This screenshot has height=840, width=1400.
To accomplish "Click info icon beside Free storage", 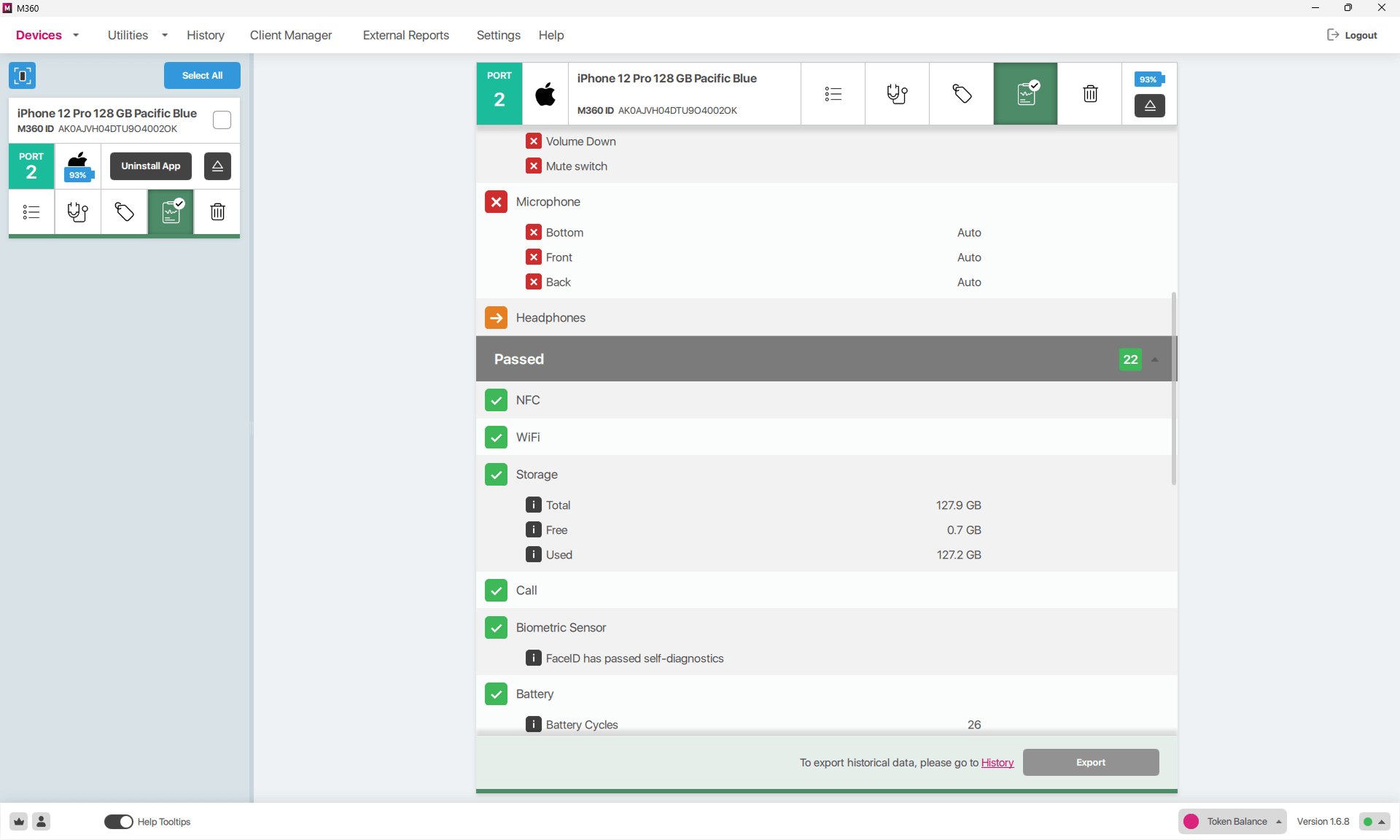I will tap(534, 530).
